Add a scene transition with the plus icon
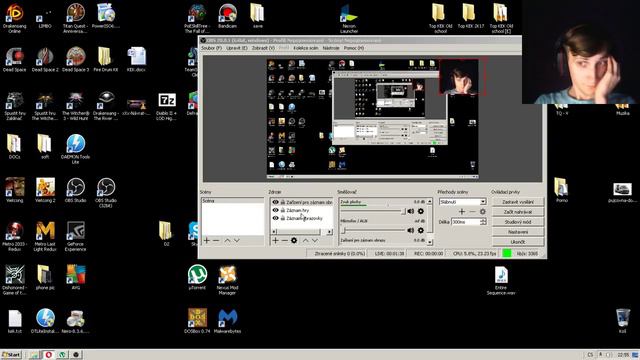This screenshot has width=640, height=360. click(462, 211)
